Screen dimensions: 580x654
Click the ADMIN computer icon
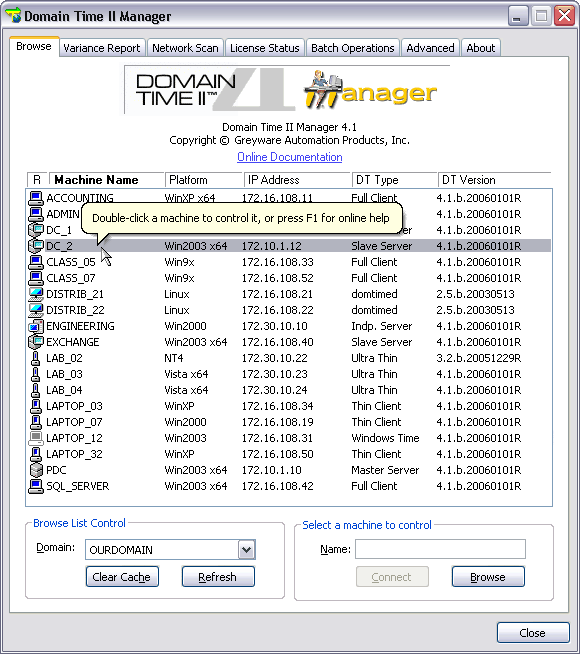pyautogui.click(x=36, y=214)
